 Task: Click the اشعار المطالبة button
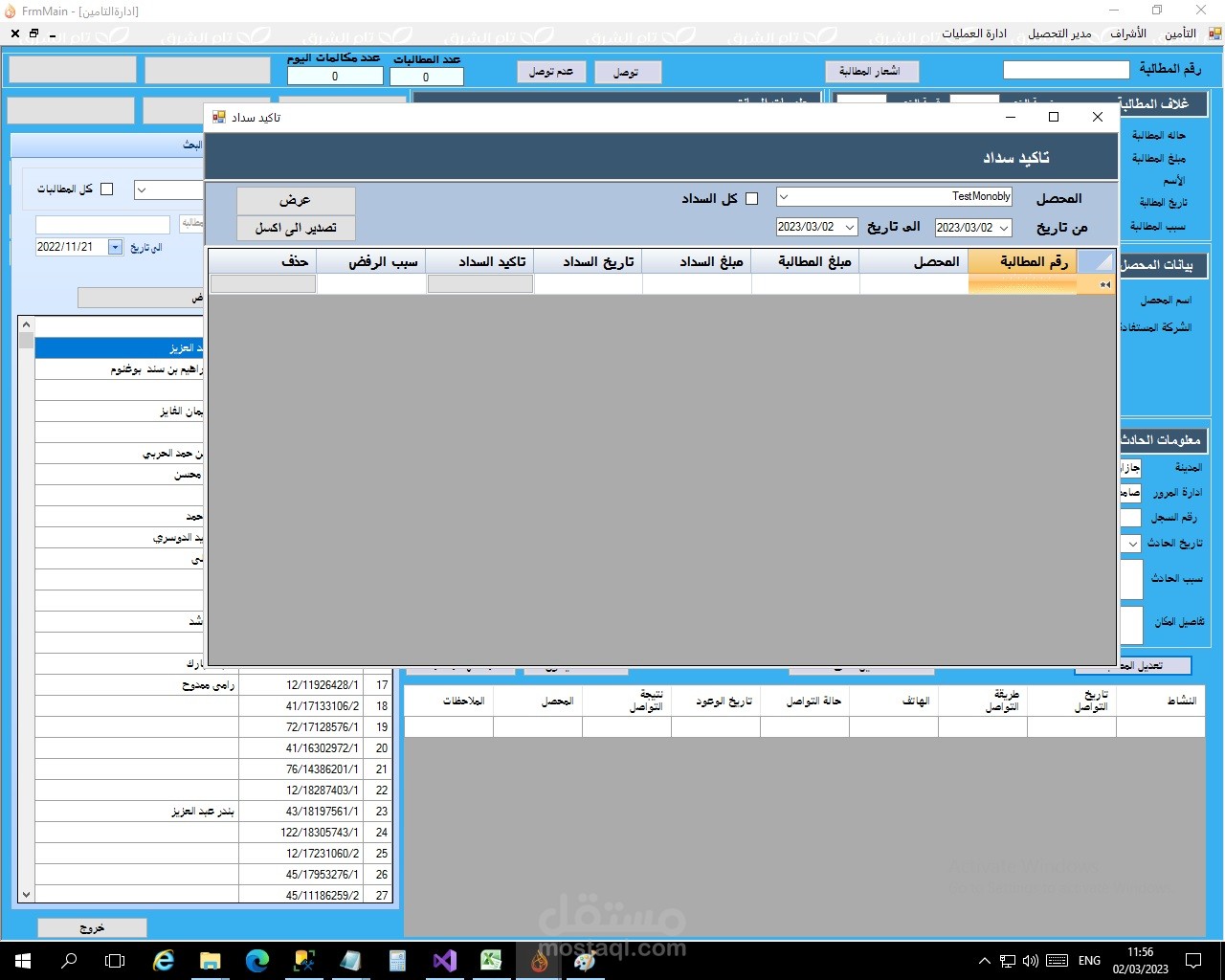tap(870, 72)
